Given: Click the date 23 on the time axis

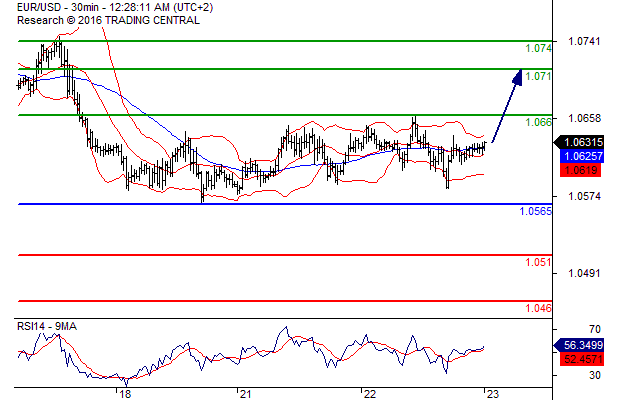Looking at the screenshot, I should pos(493,394).
